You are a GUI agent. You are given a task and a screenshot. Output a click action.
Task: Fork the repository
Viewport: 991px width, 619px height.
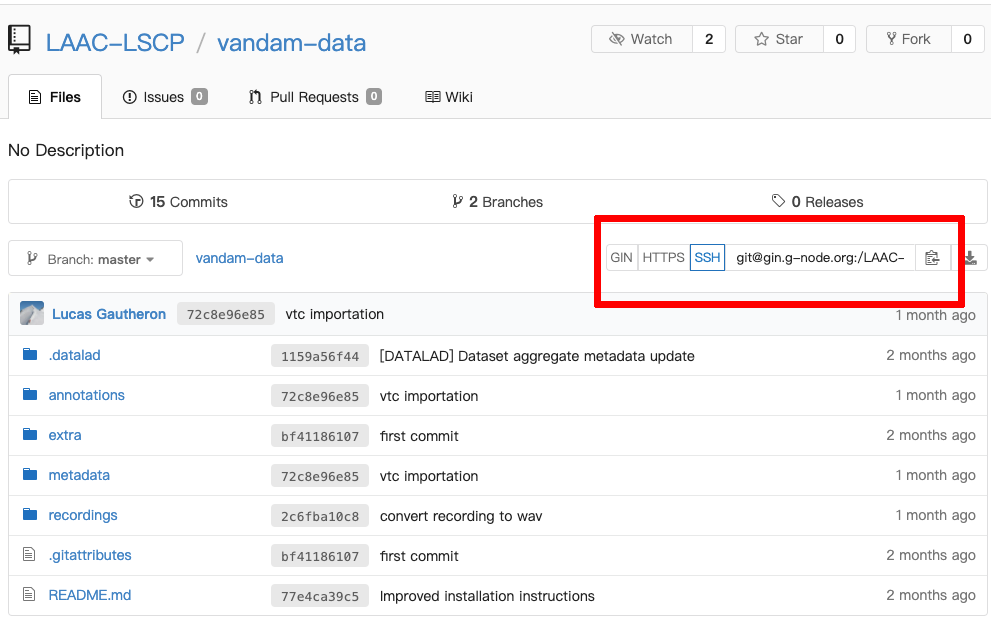tap(909, 39)
